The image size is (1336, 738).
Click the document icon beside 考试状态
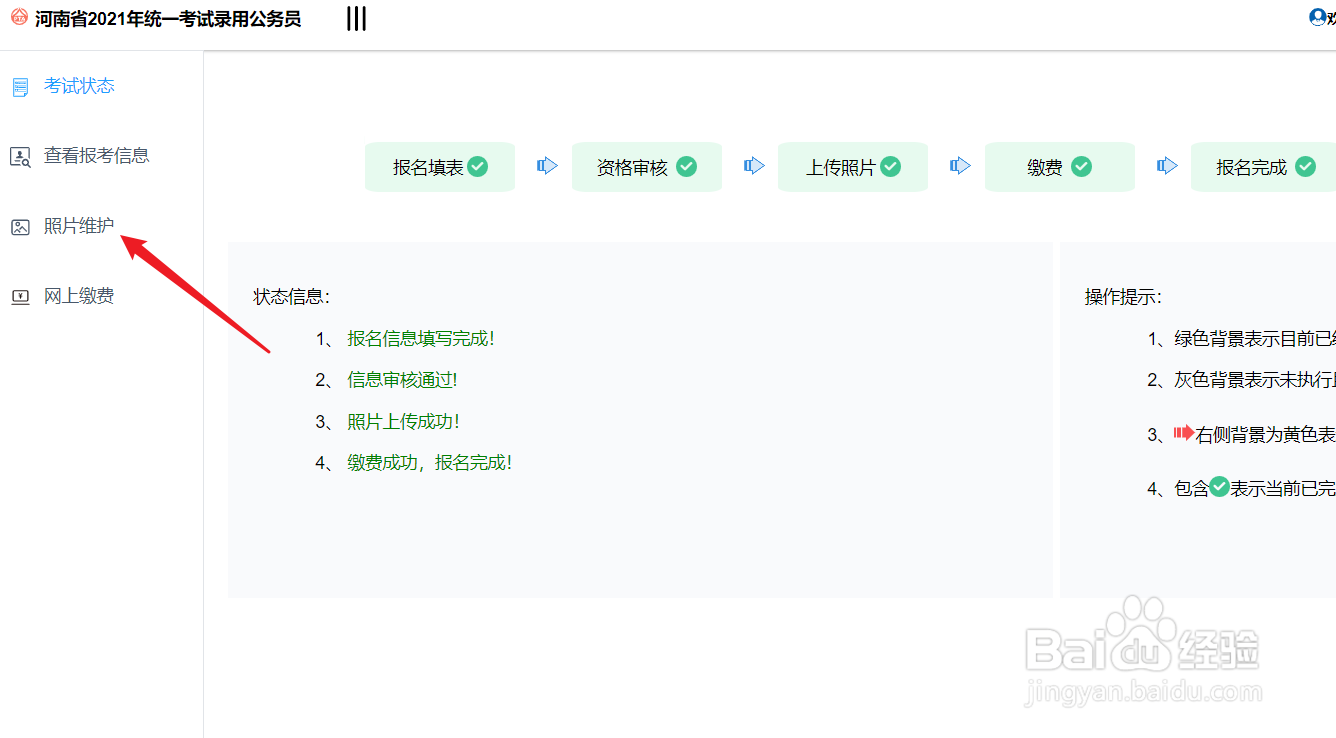(x=19, y=85)
